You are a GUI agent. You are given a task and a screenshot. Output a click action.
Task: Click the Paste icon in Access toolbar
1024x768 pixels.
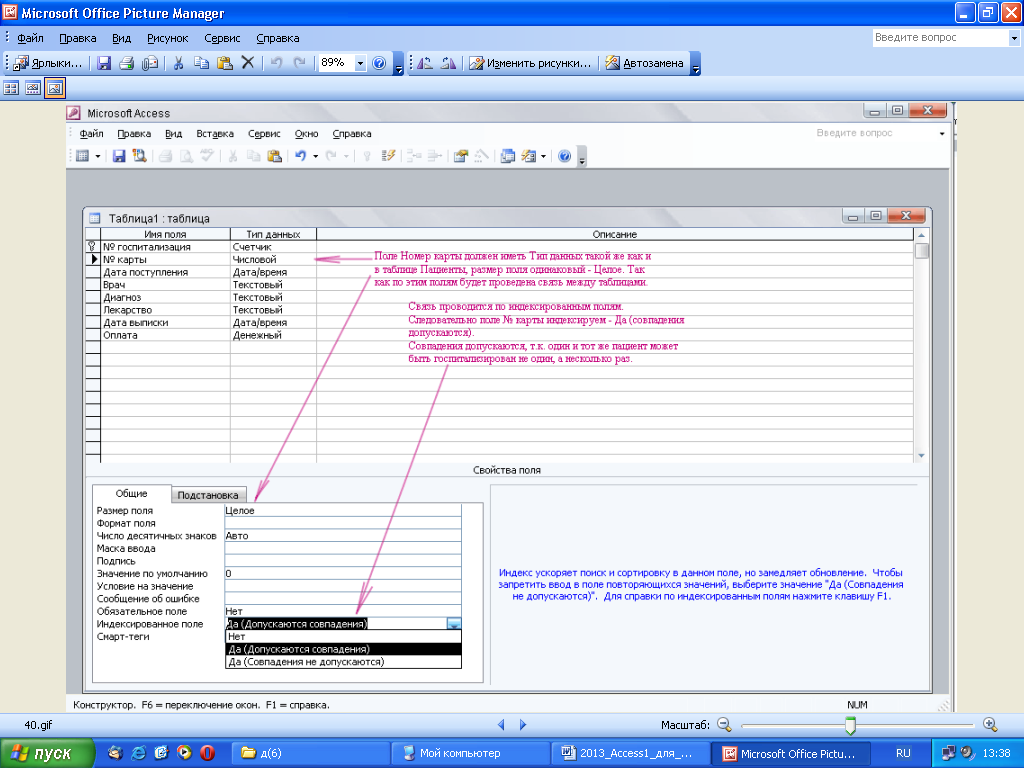(x=274, y=156)
